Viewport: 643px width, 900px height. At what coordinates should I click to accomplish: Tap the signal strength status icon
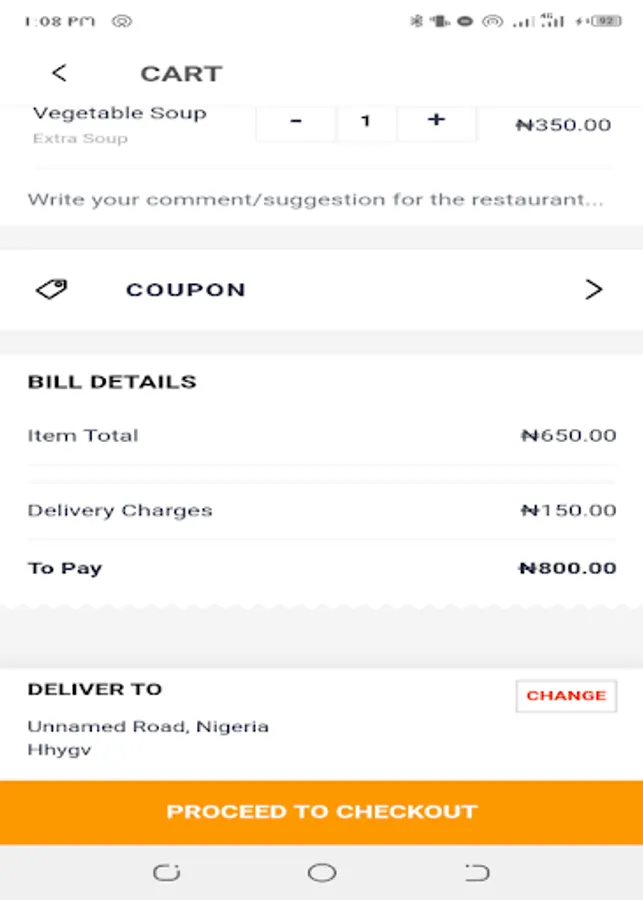click(522, 21)
